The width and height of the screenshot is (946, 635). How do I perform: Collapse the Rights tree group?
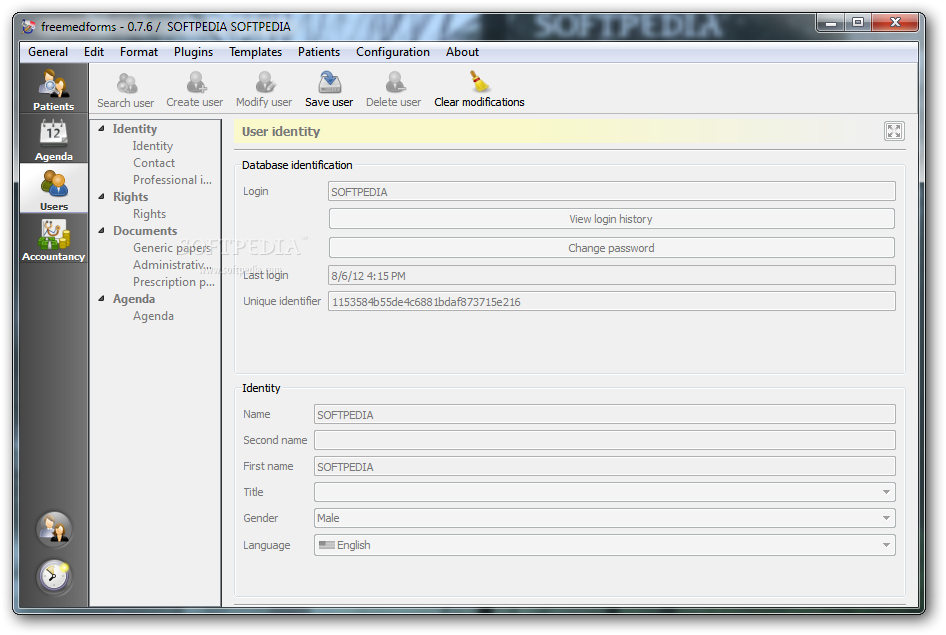pyautogui.click(x=101, y=197)
